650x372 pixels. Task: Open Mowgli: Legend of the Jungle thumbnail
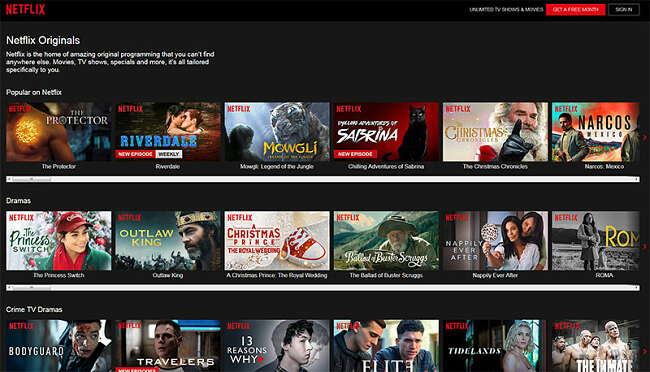coord(277,132)
